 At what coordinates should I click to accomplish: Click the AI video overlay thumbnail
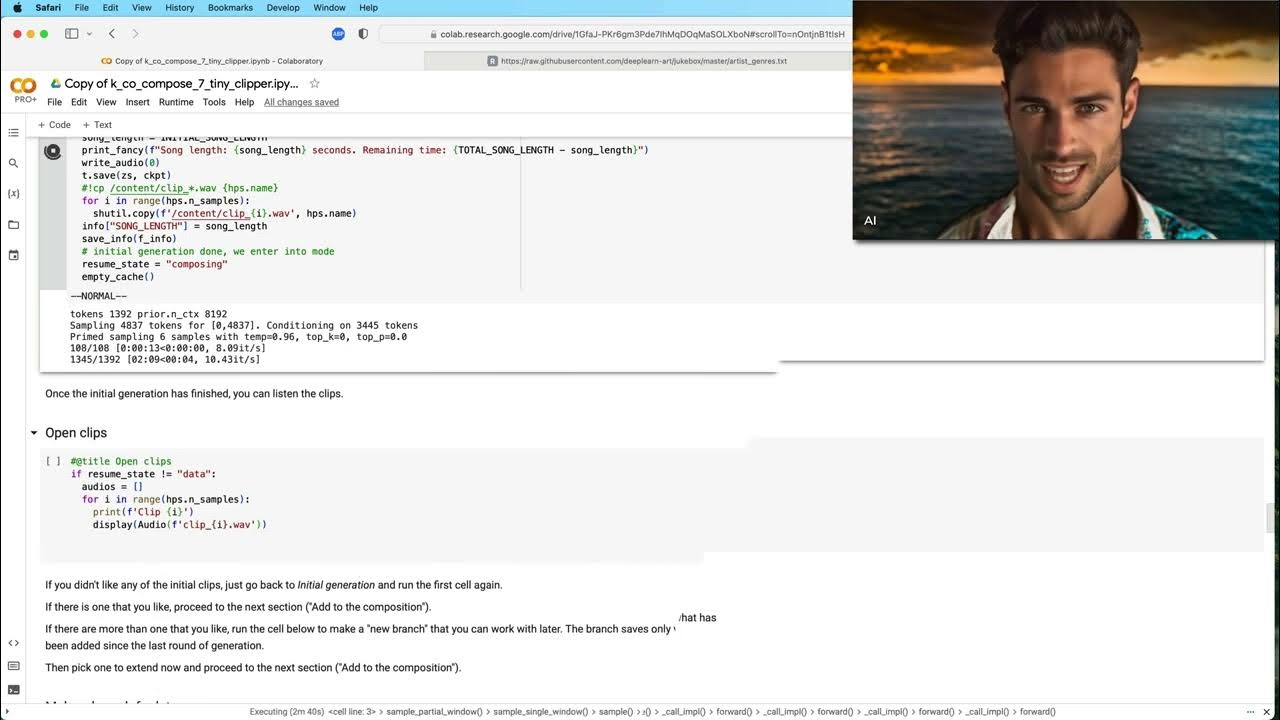1066,120
